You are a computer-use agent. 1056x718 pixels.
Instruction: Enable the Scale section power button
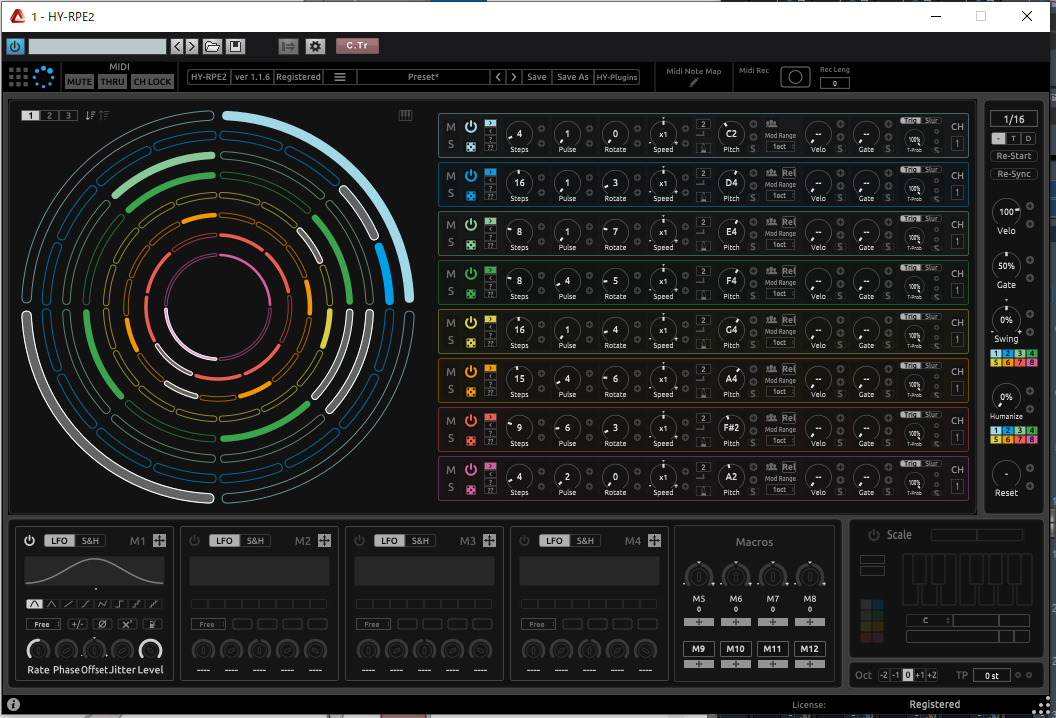[874, 535]
